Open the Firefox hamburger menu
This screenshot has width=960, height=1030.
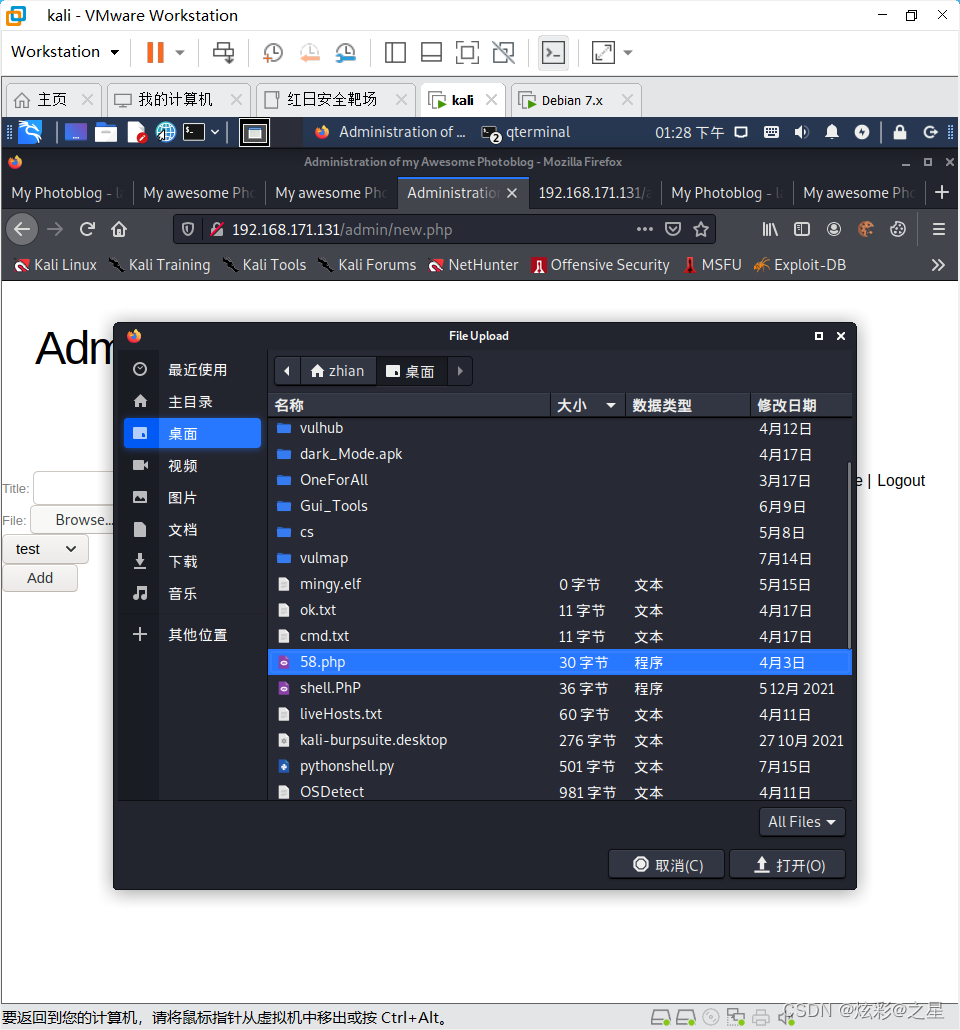pos(939,229)
